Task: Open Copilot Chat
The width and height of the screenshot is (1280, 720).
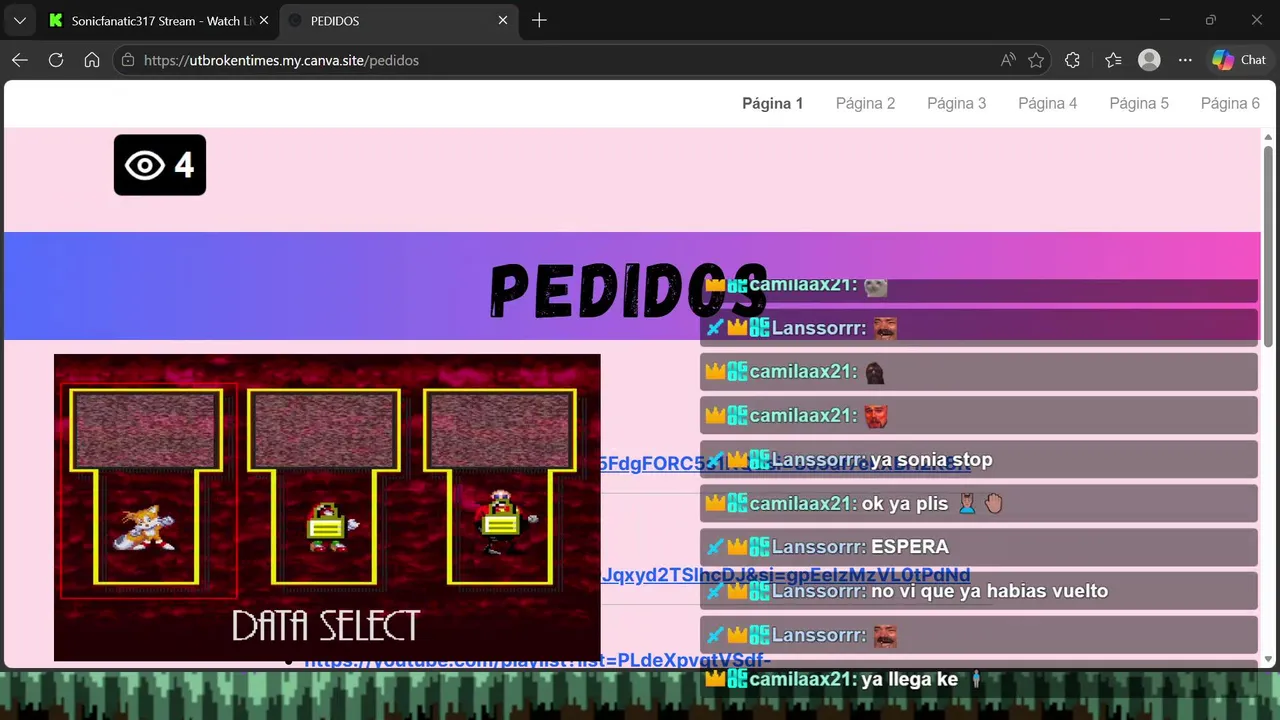Action: click(x=1239, y=60)
